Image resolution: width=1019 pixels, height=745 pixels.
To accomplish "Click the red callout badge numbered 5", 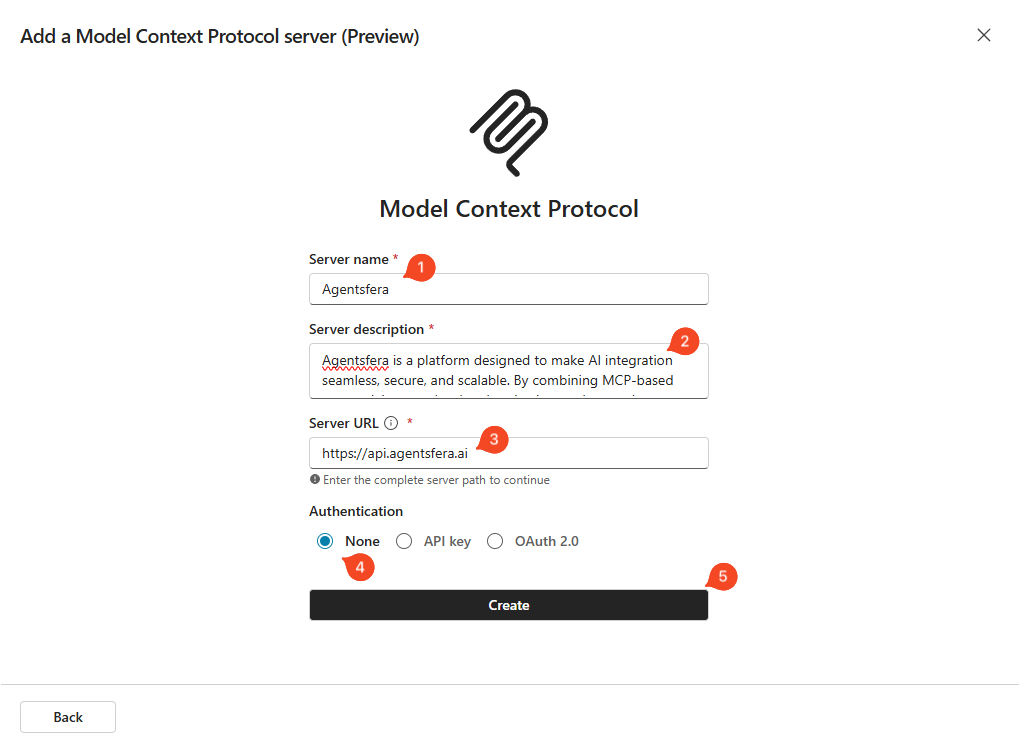I will point(722,577).
